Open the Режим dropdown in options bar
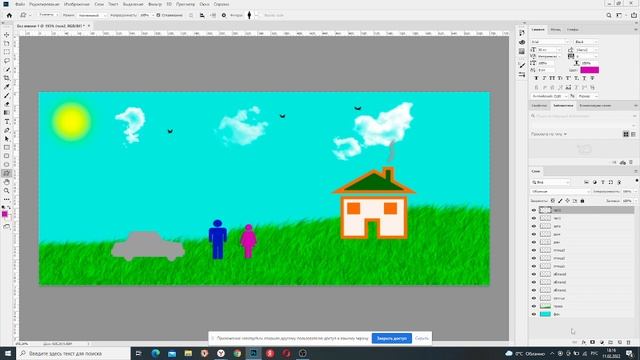640x360 pixels. point(92,15)
